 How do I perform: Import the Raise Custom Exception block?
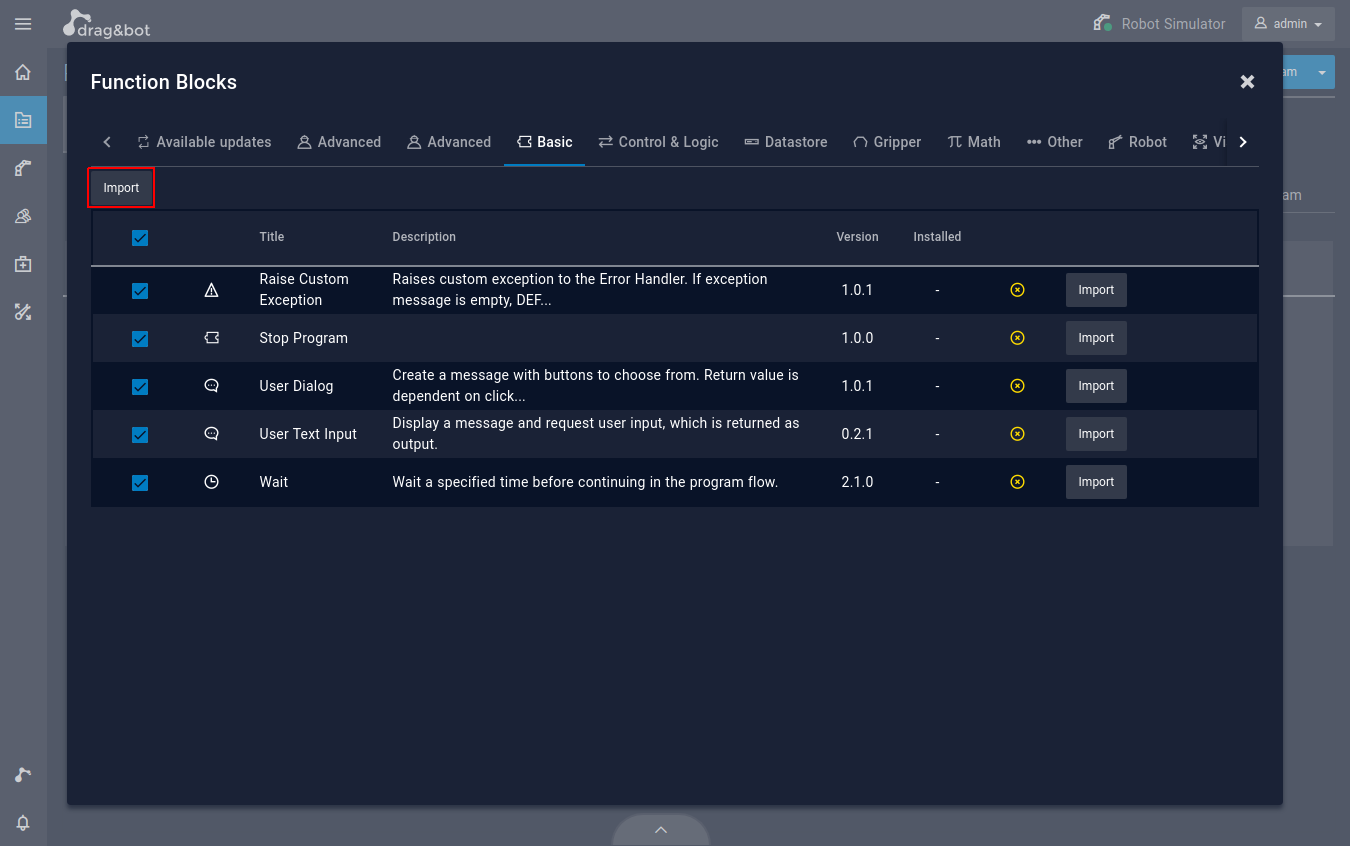point(1096,290)
